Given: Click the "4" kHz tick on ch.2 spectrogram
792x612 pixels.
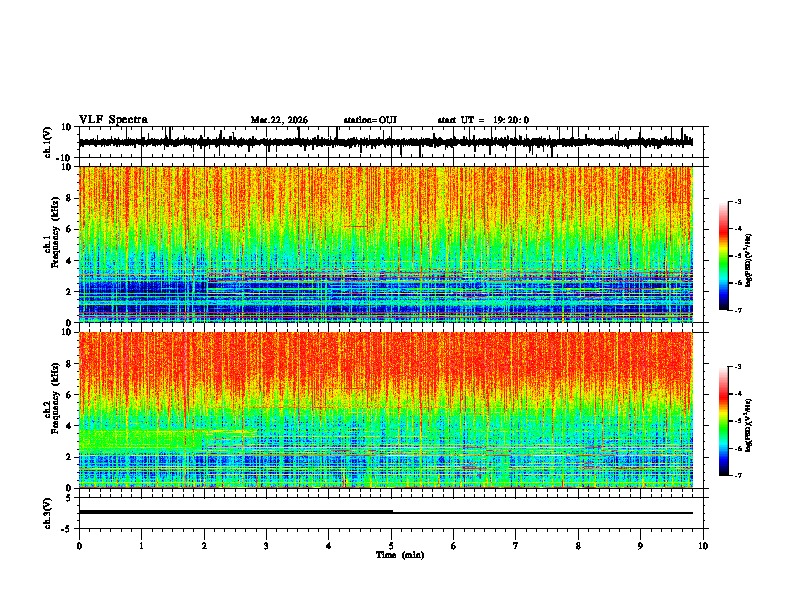Looking at the screenshot, I should click(x=70, y=426).
